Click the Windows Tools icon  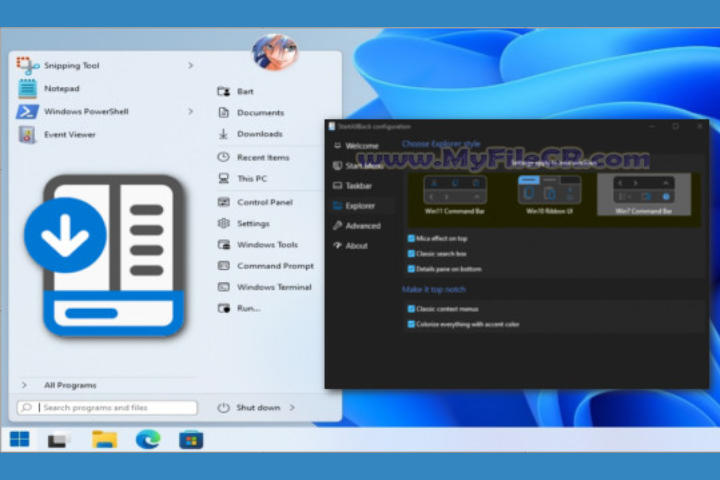[x=224, y=244]
